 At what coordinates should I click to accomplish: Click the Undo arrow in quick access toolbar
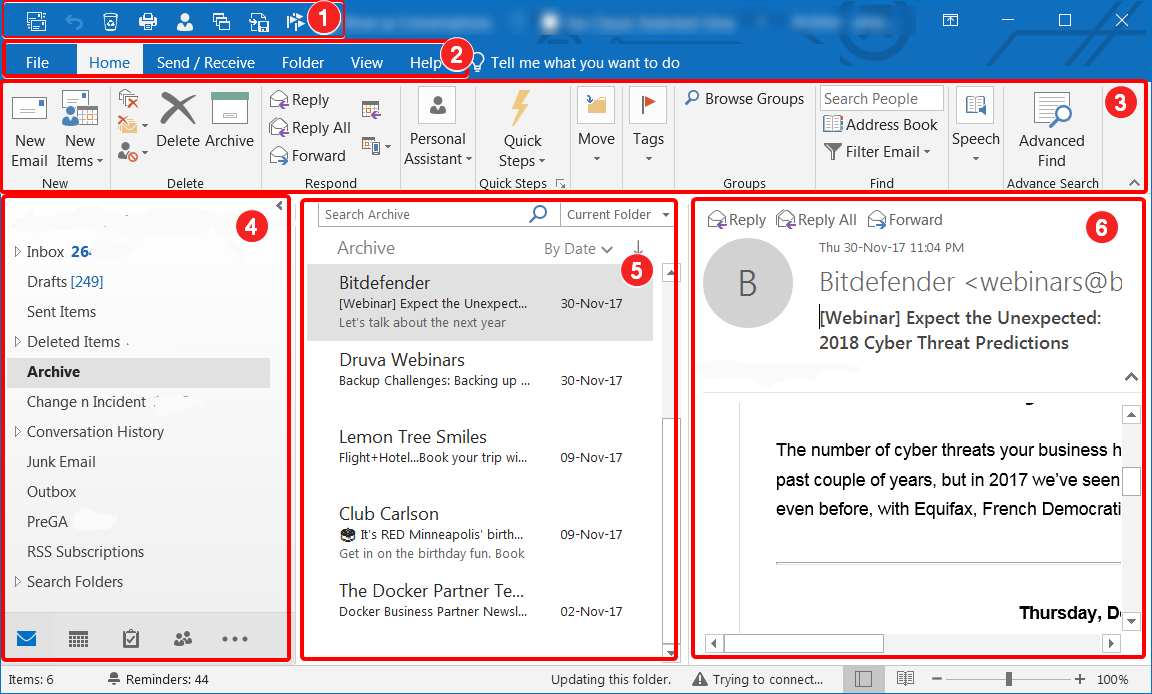[74, 21]
